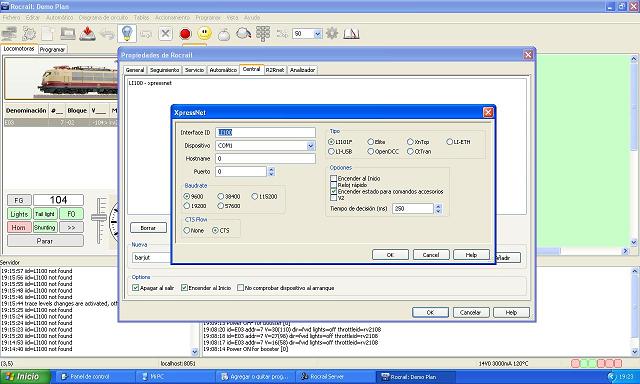The image size is (640, 384).
Task: Open the Ayuda menu
Action: 252,18
